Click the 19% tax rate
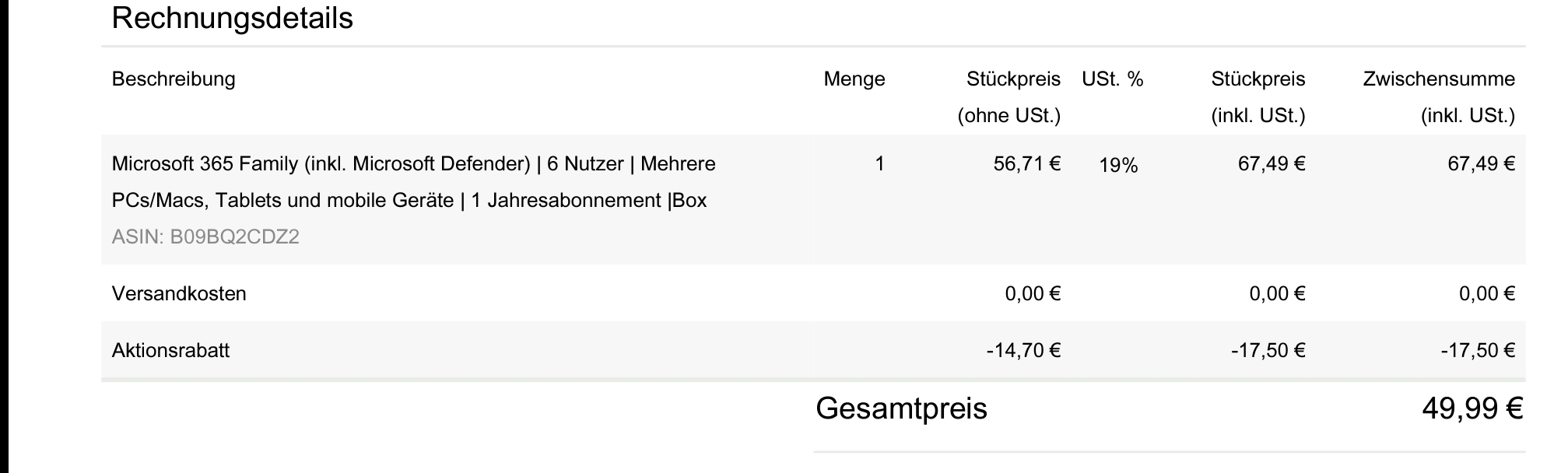 click(x=1118, y=166)
